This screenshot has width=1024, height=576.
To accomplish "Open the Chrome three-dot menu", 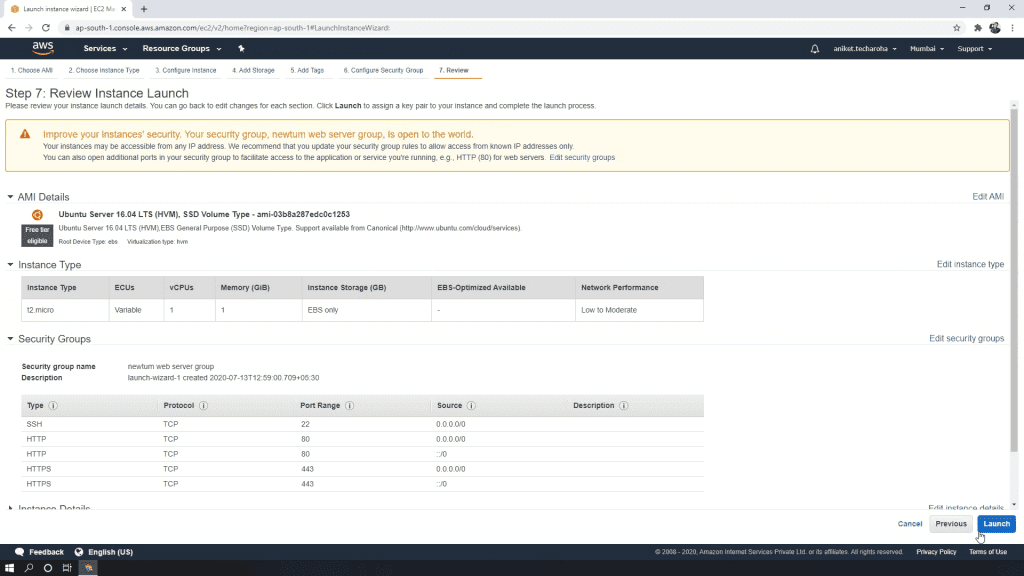I will [1012, 27].
